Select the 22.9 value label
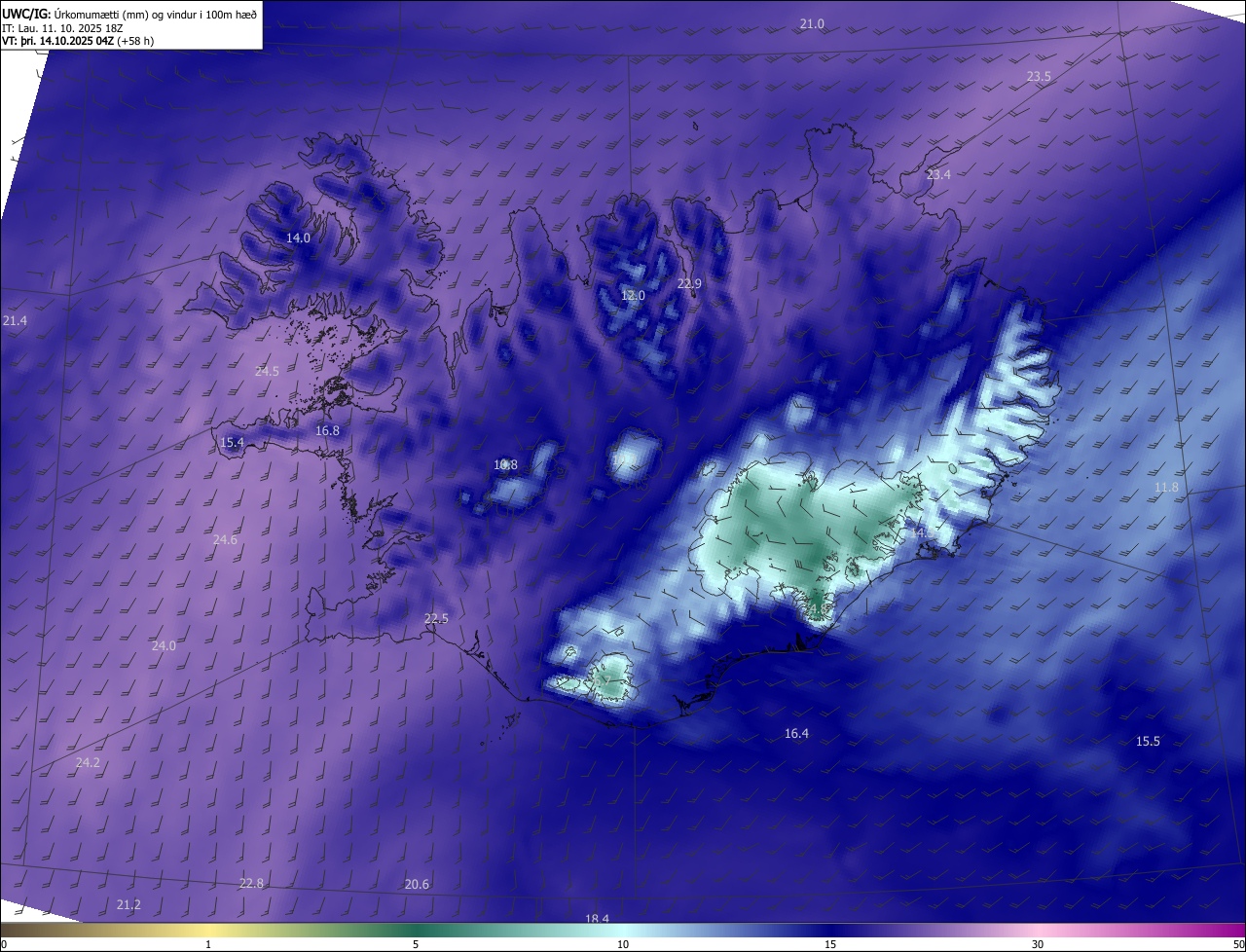Screen dimensions: 1246x952 point(688,283)
